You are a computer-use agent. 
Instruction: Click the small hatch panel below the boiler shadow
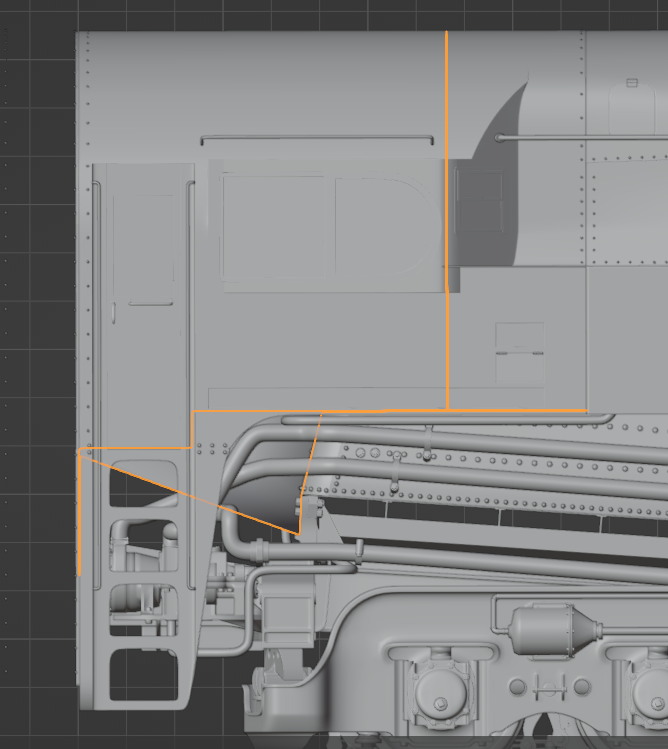pyautogui.click(x=520, y=337)
